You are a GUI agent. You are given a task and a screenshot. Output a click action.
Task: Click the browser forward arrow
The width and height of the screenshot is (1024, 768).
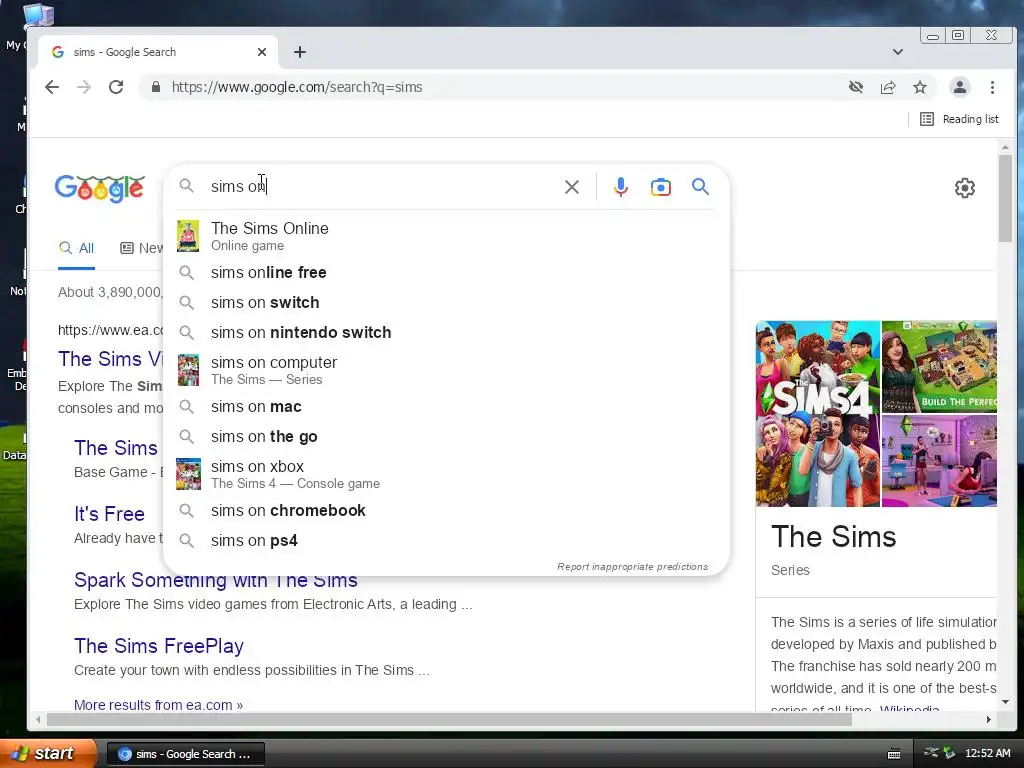[84, 87]
